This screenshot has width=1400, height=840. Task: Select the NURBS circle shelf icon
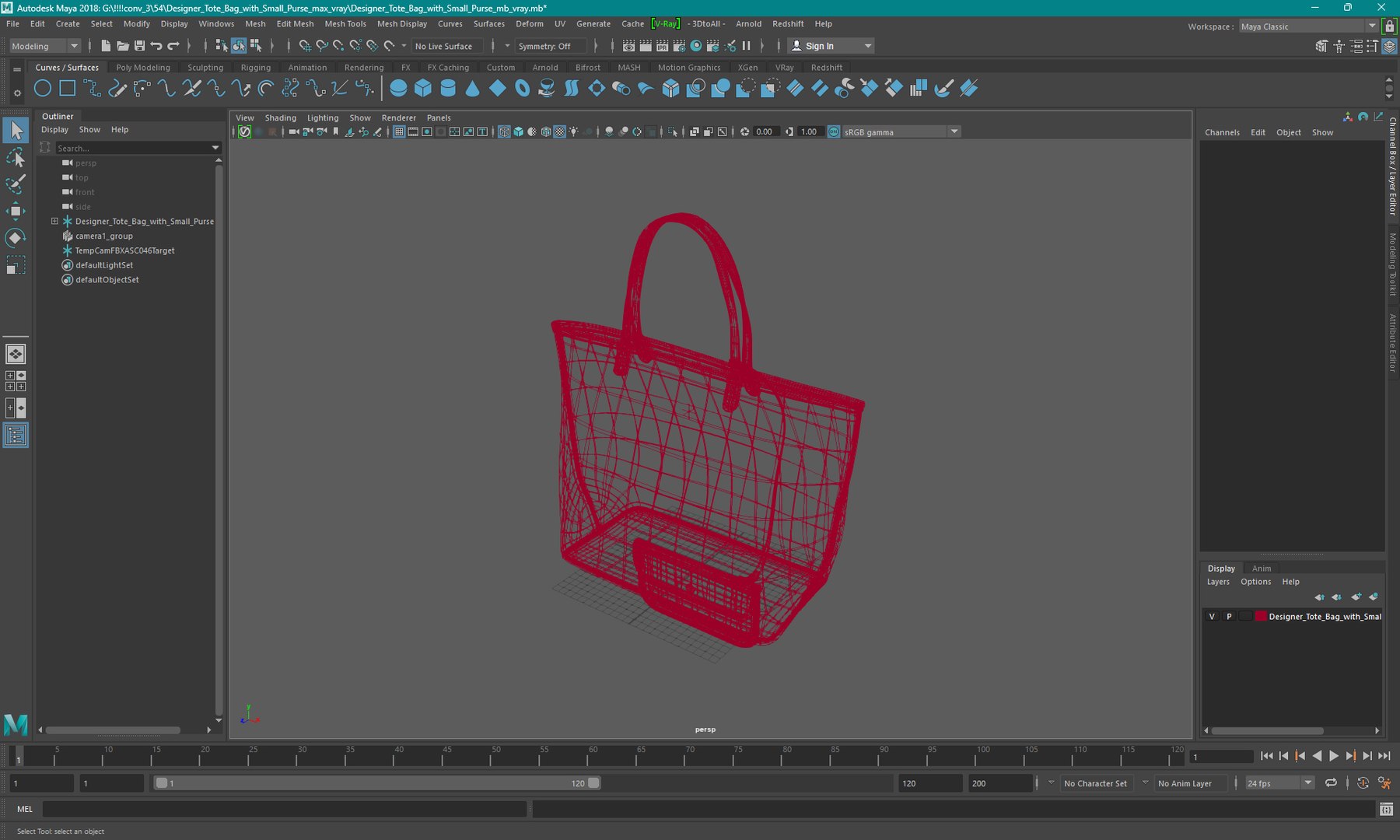[x=43, y=89]
